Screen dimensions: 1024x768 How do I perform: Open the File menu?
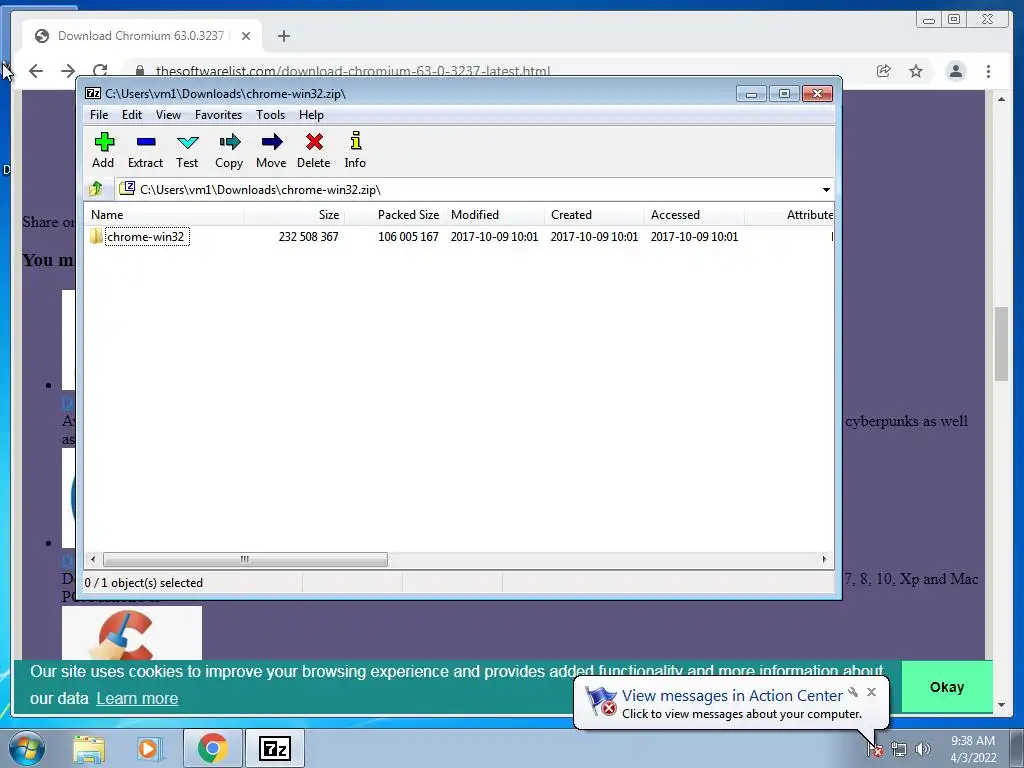[x=99, y=115]
